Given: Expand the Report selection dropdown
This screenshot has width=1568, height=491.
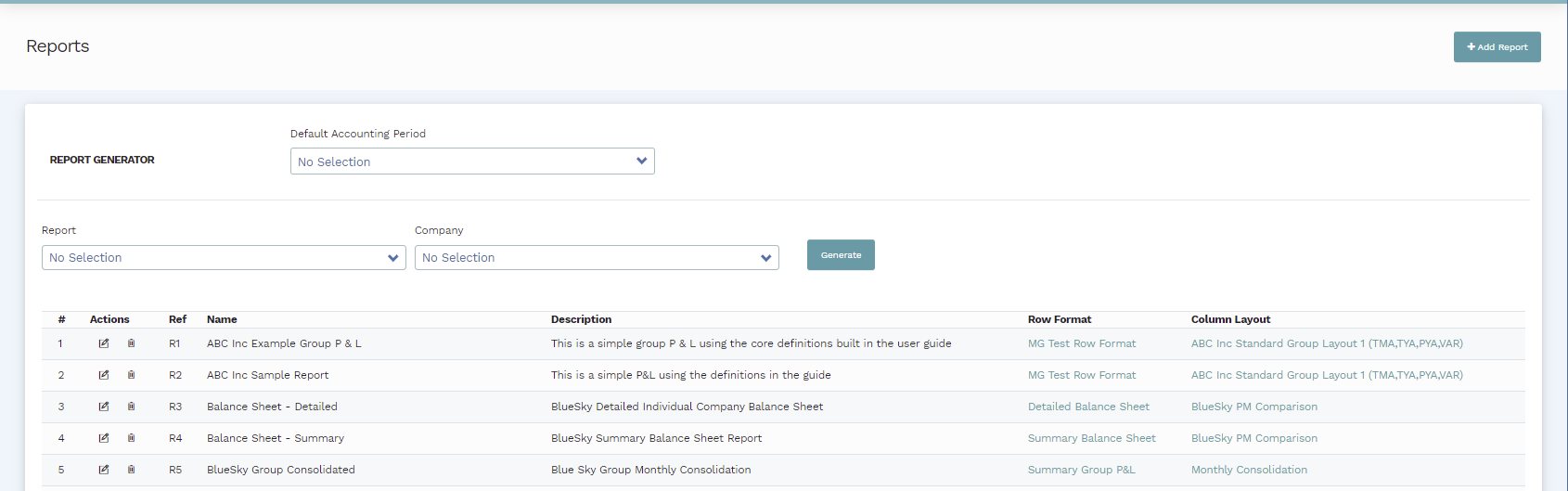Looking at the screenshot, I should (x=223, y=258).
